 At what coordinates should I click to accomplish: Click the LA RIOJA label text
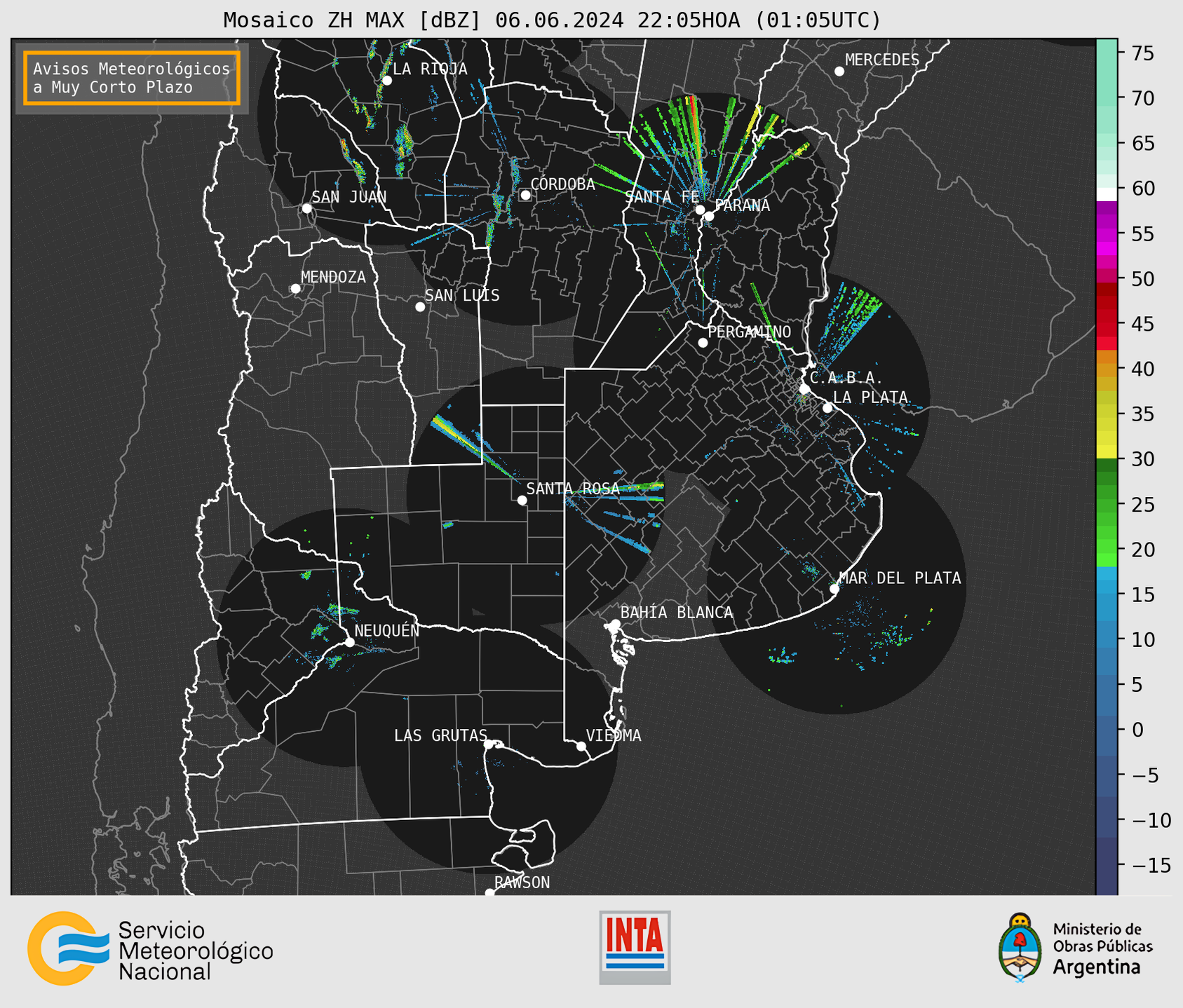click(430, 69)
